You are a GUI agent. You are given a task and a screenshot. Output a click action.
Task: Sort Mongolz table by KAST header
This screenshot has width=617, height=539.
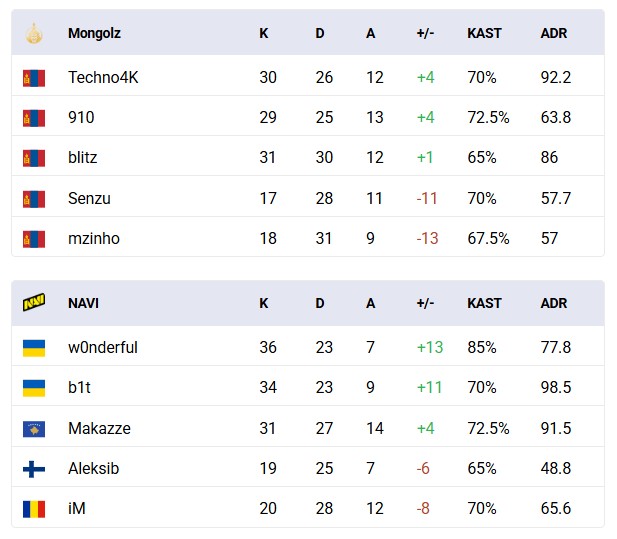click(x=484, y=33)
